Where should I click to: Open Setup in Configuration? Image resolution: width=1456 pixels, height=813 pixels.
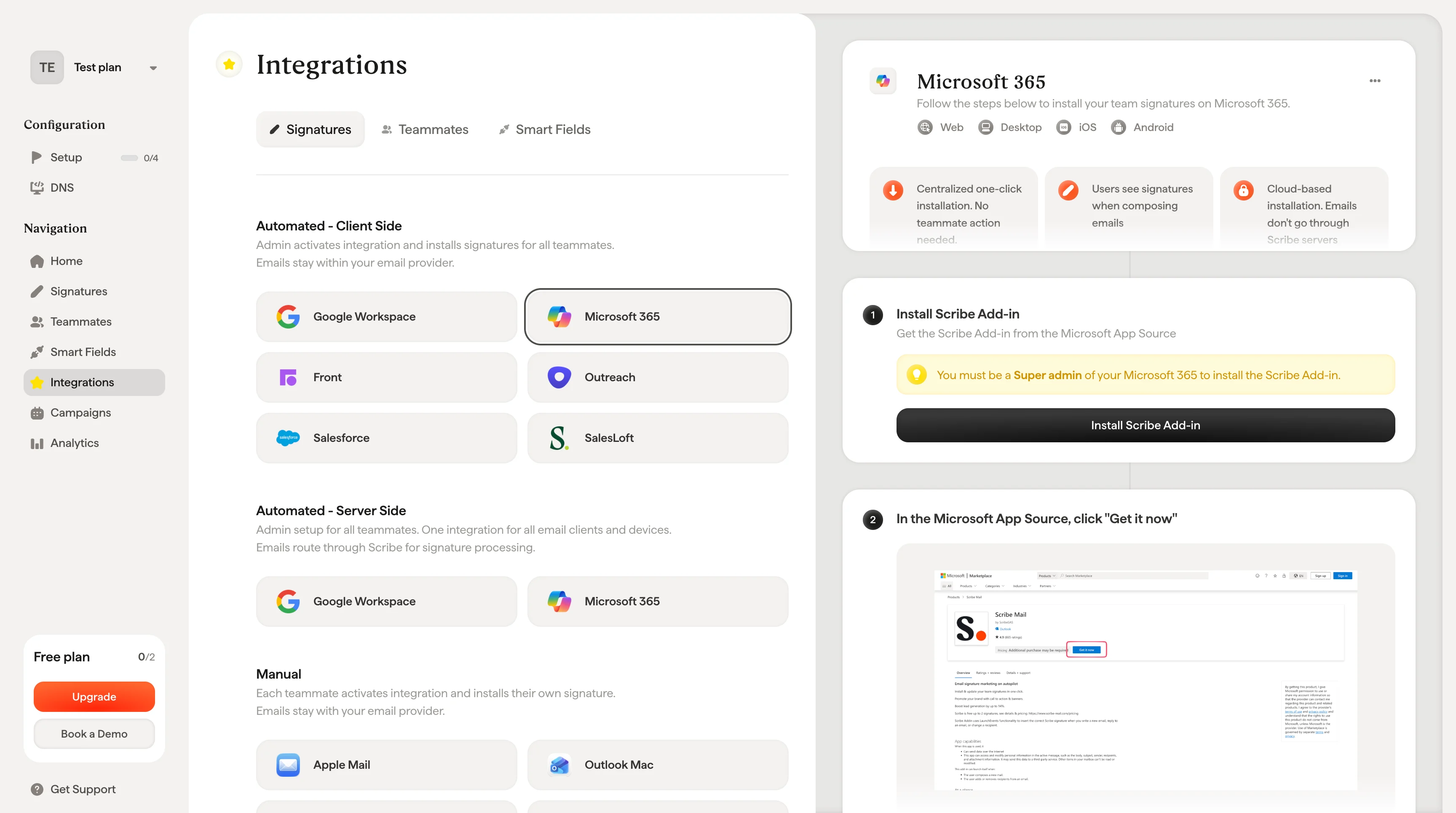[94, 158]
